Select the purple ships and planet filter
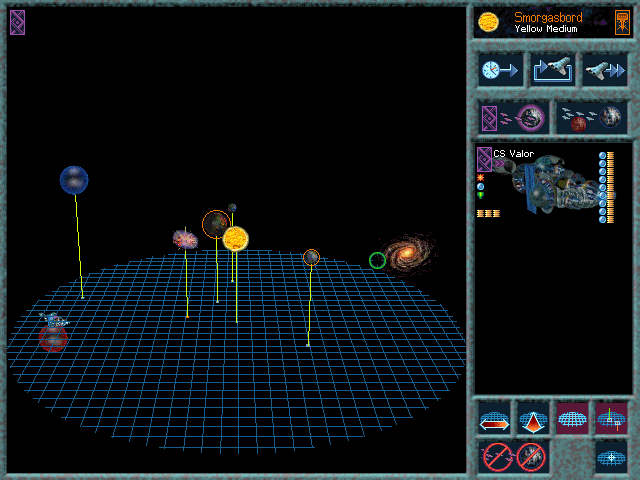 [513, 118]
